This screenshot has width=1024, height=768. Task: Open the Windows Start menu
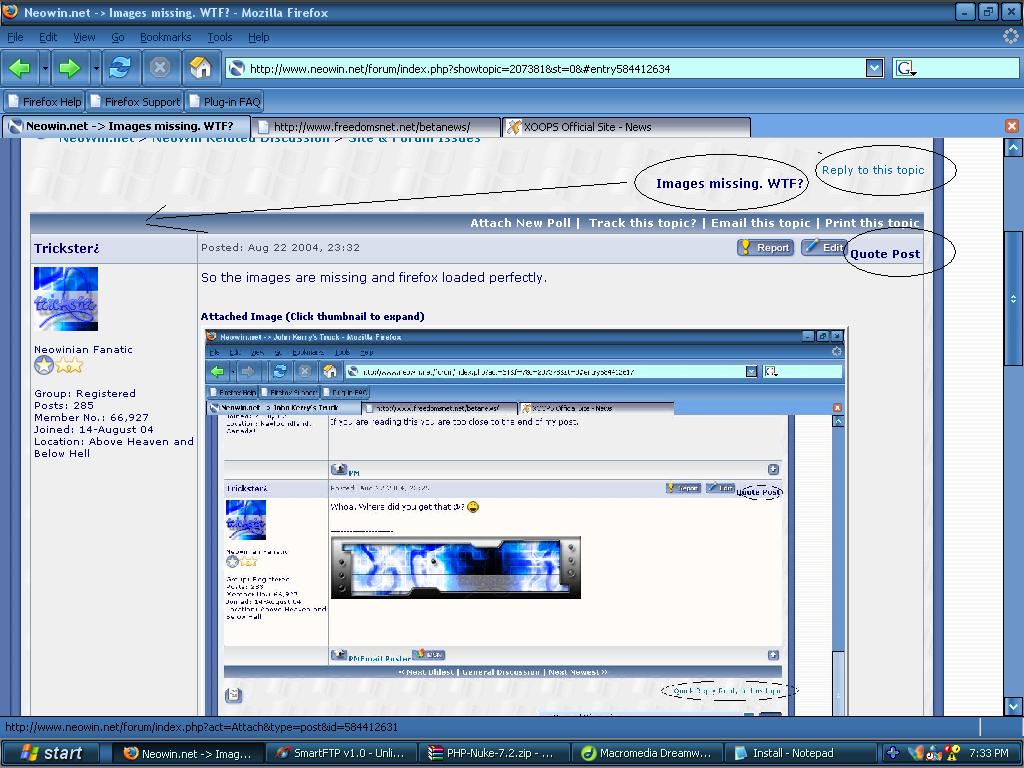(x=51, y=753)
